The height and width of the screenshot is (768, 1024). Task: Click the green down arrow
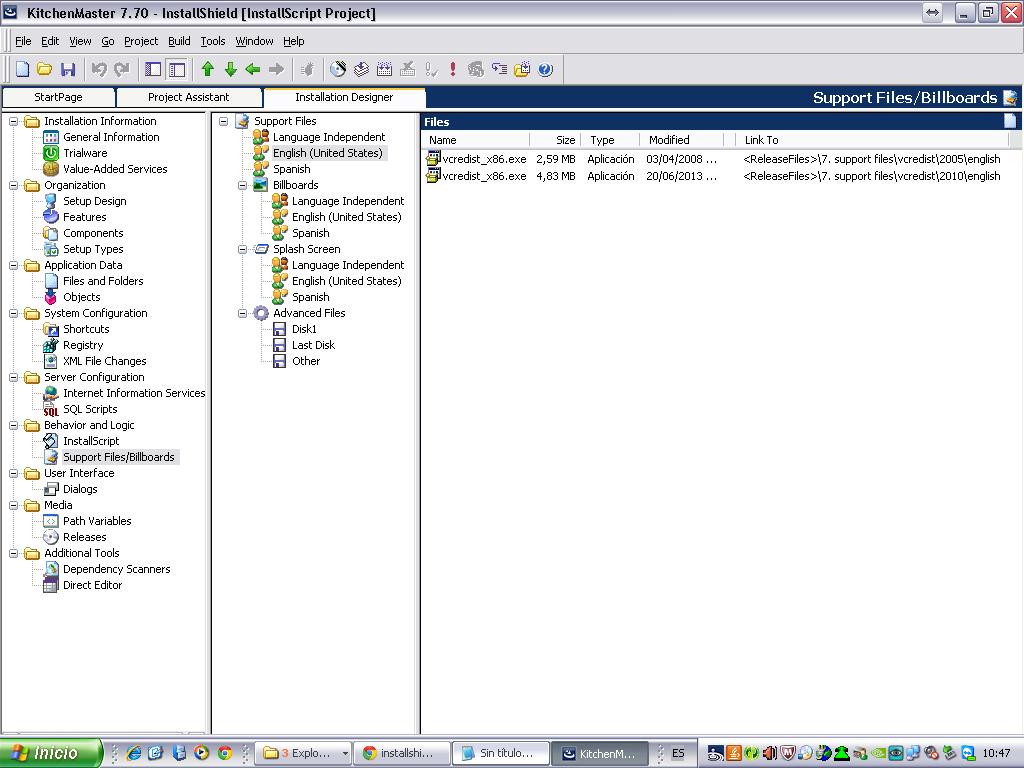click(x=231, y=69)
